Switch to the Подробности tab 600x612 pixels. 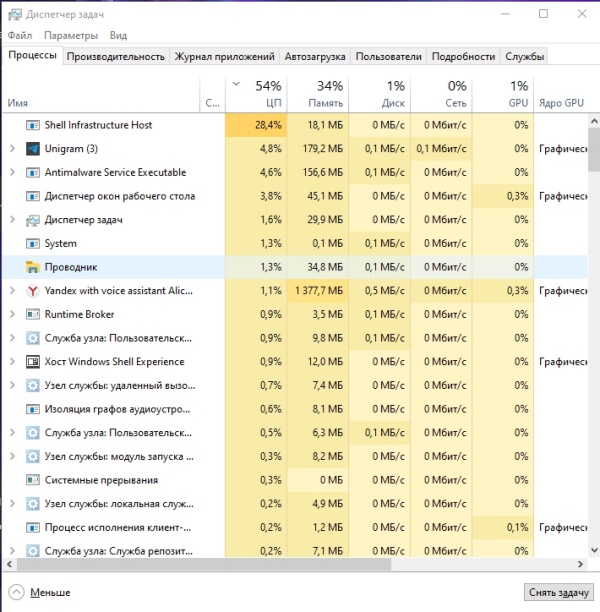[x=463, y=57]
